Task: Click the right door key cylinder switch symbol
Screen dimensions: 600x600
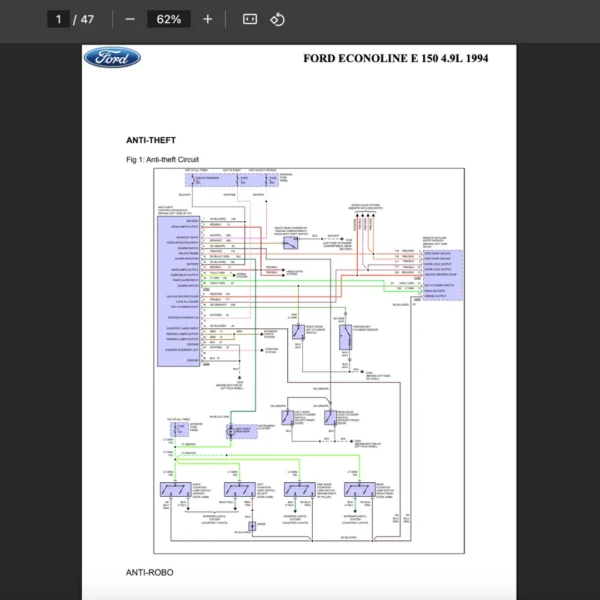Action: coord(299,331)
